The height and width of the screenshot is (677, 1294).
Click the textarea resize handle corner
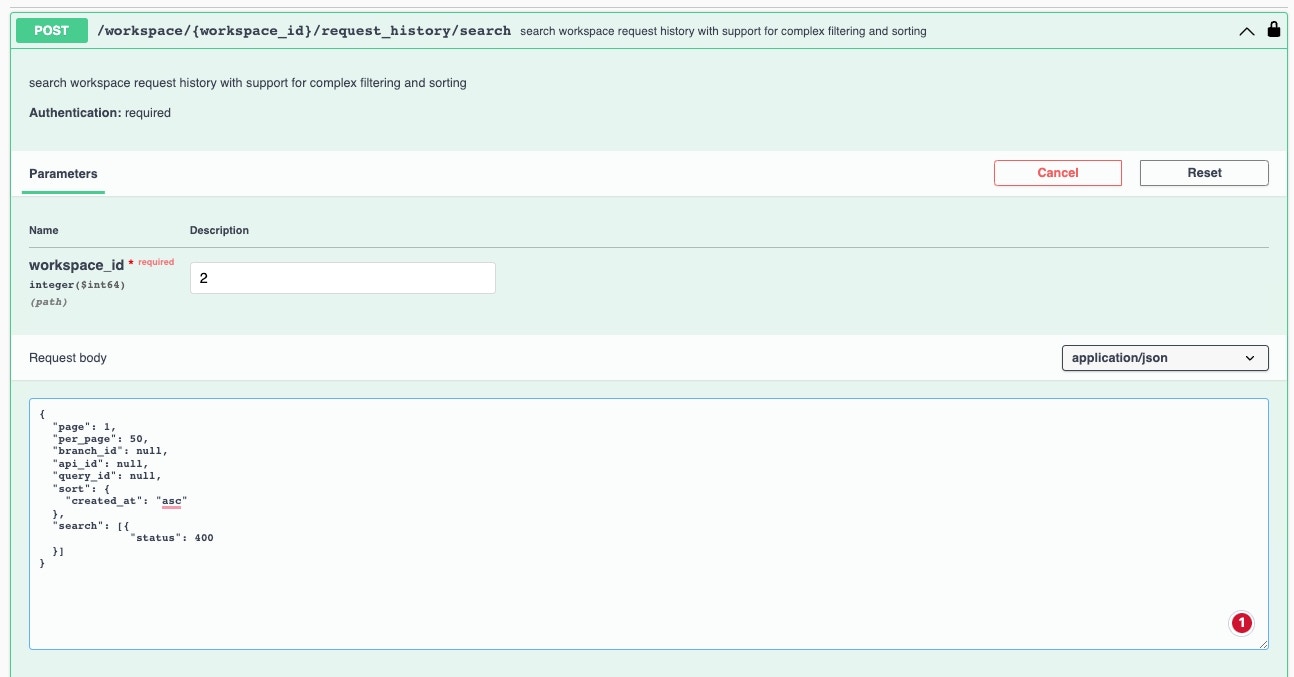1262,643
